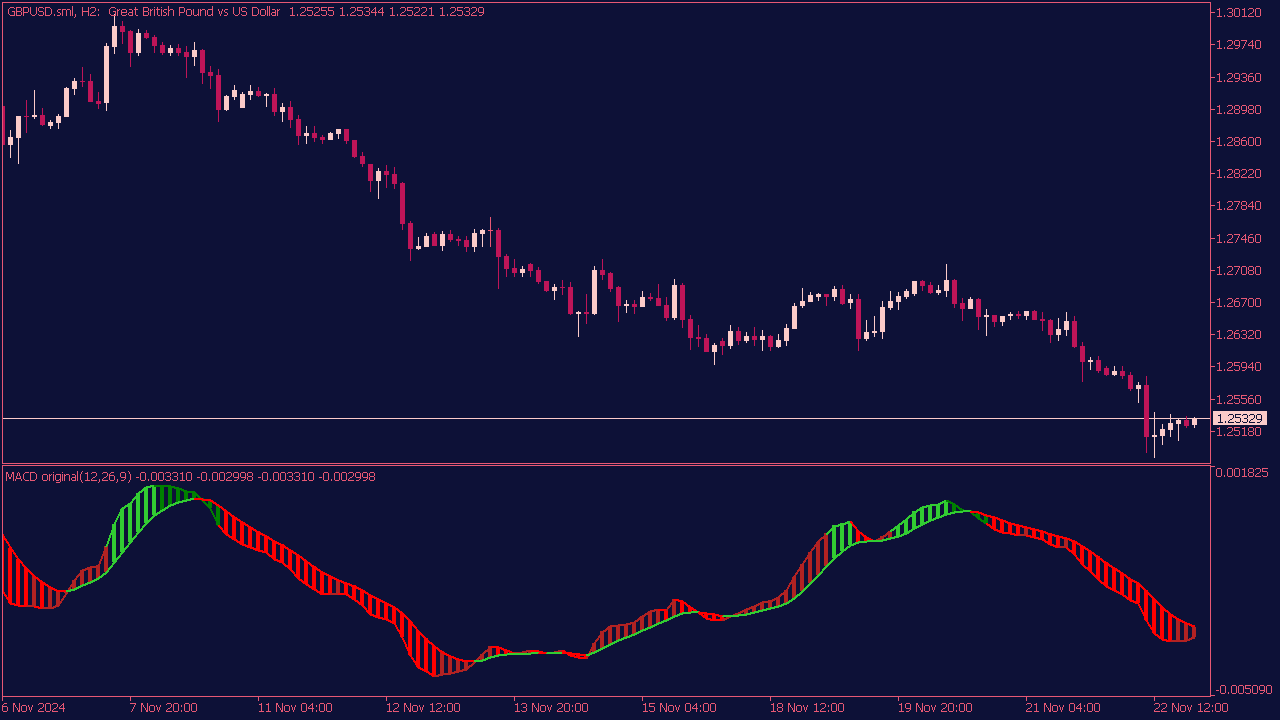Click the 6 Nov 2024 time axis label

tap(34, 707)
